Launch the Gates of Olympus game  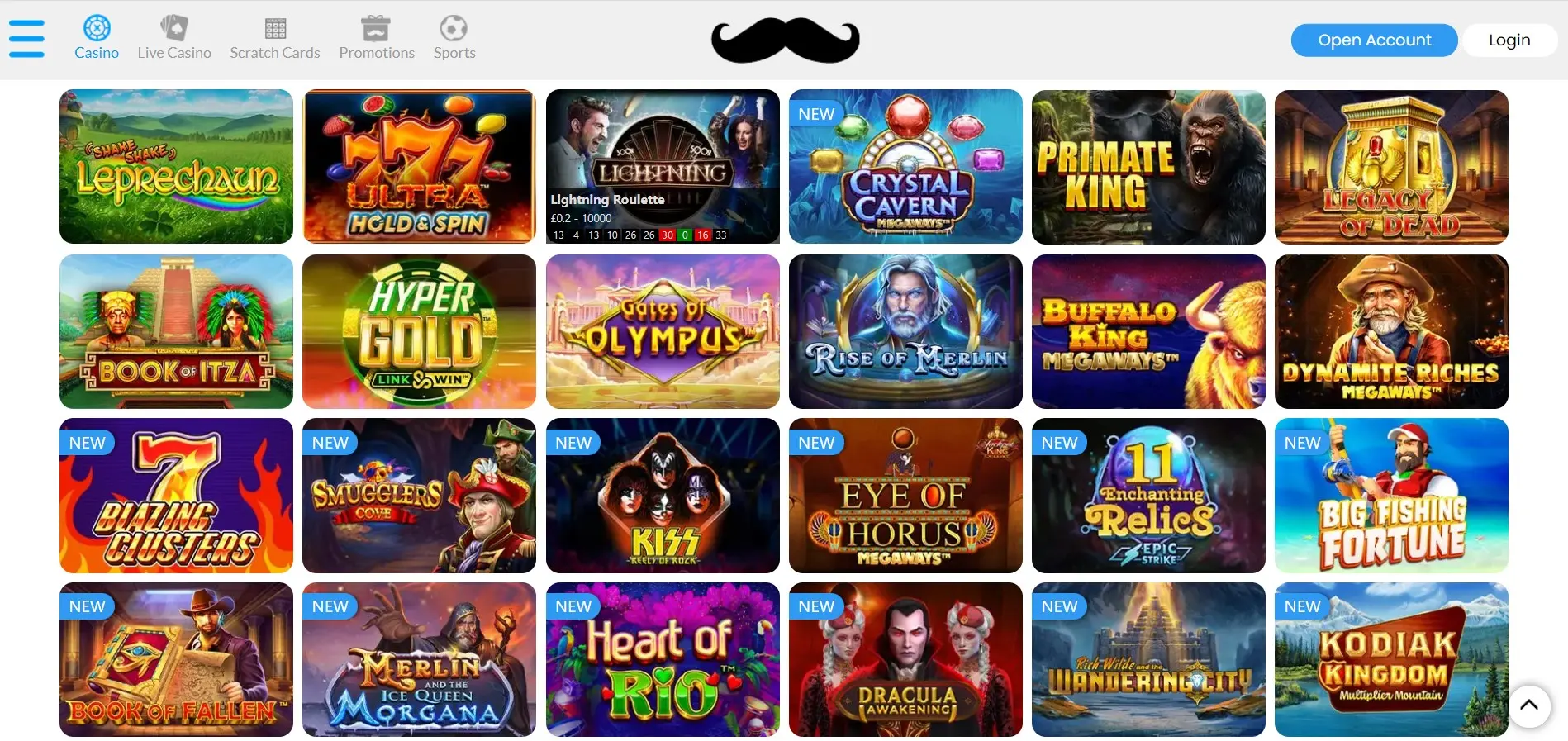tap(663, 331)
